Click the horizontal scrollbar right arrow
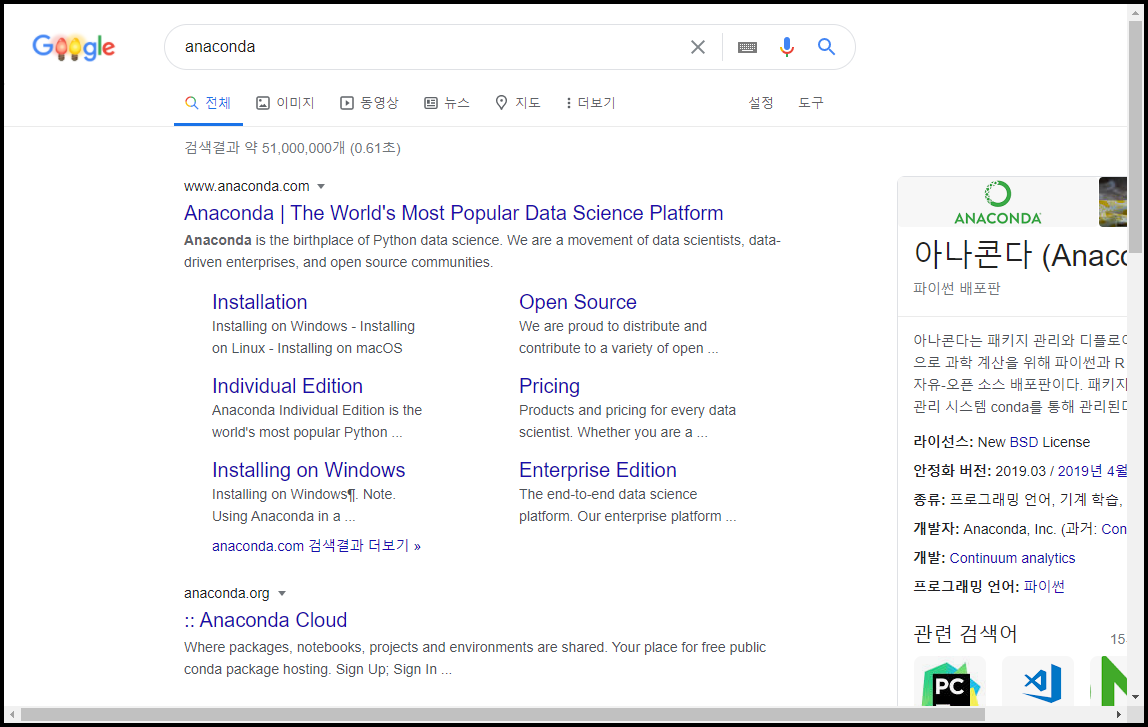The image size is (1148, 727). coord(1119,714)
